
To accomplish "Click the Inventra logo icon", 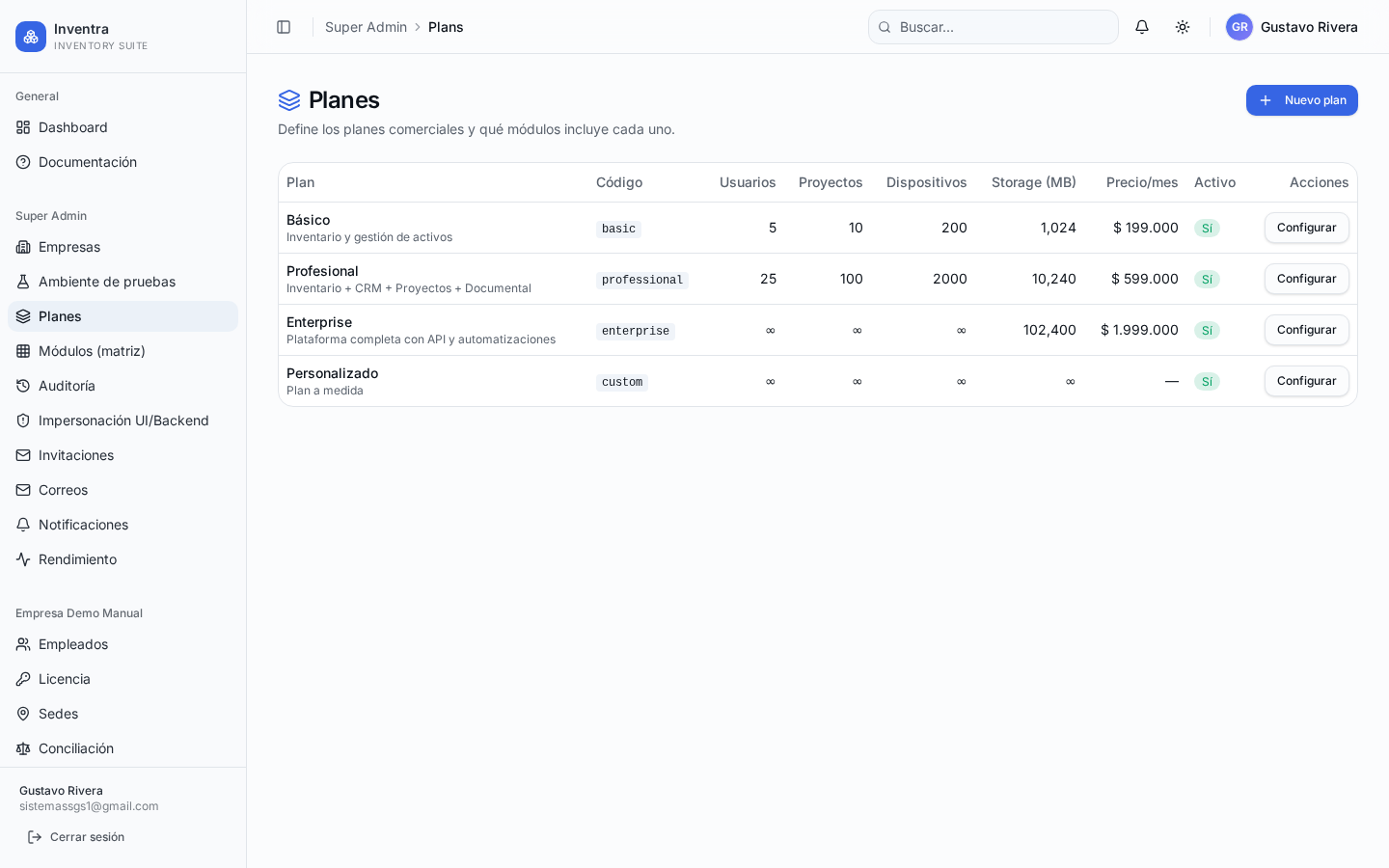I will click(31, 37).
